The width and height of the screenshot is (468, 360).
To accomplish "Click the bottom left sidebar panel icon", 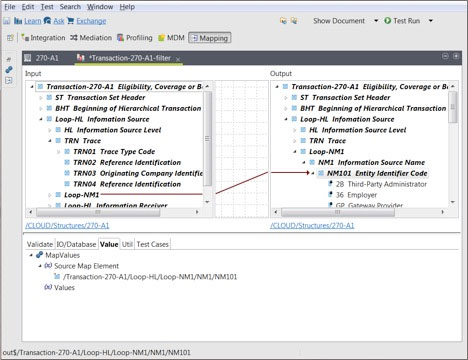I will [9, 80].
